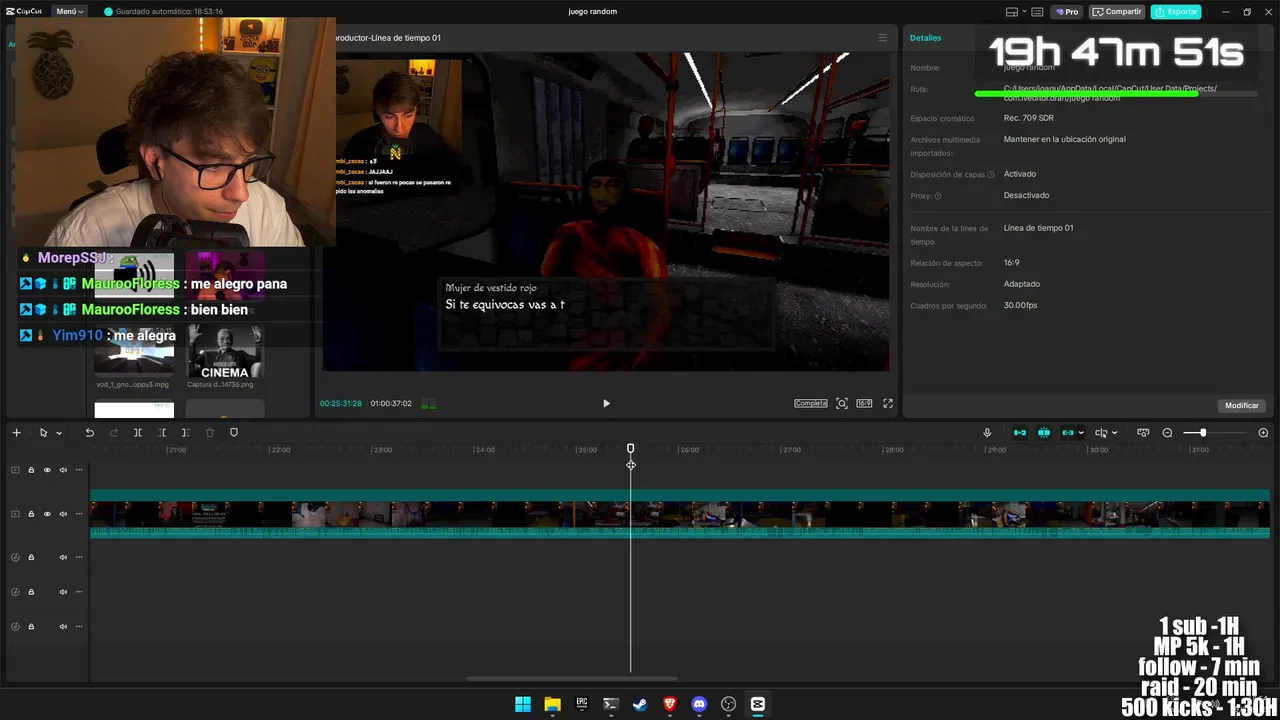Zoom in timeline with plus magnifier
This screenshot has width=1280, height=720.
(1263, 433)
